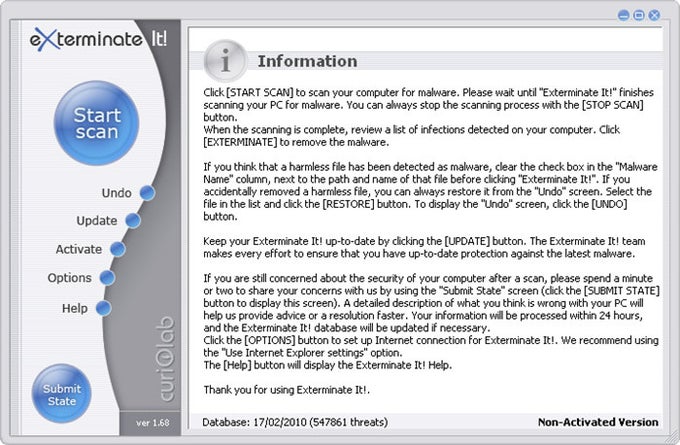Click the blue Help bullet
Image resolution: width=680 pixels, height=445 pixels.
(x=103, y=308)
